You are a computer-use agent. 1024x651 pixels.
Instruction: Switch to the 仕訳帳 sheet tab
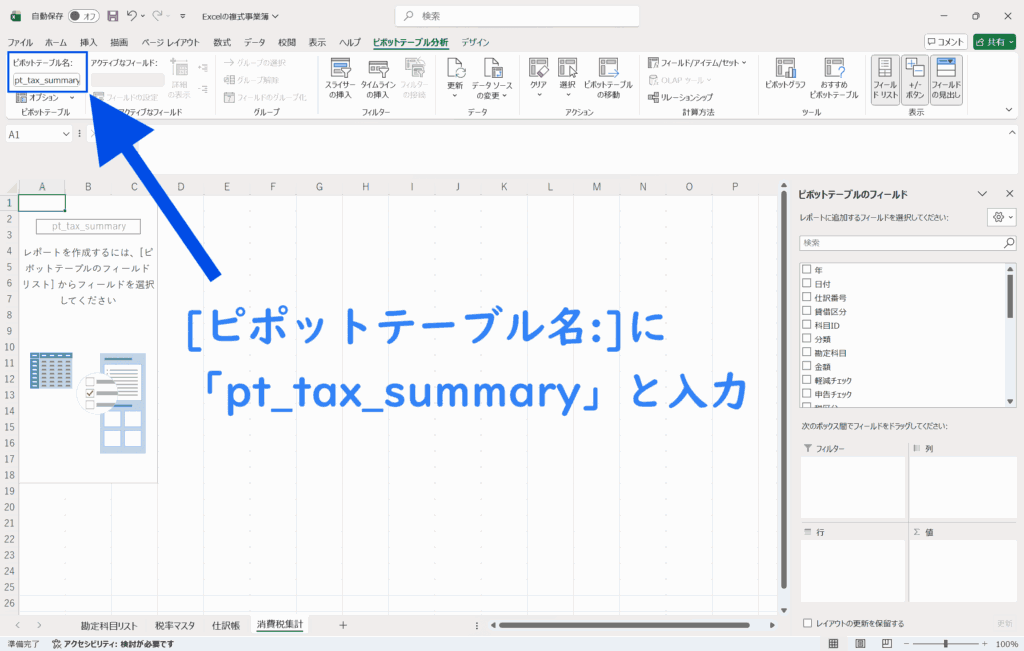click(225, 625)
